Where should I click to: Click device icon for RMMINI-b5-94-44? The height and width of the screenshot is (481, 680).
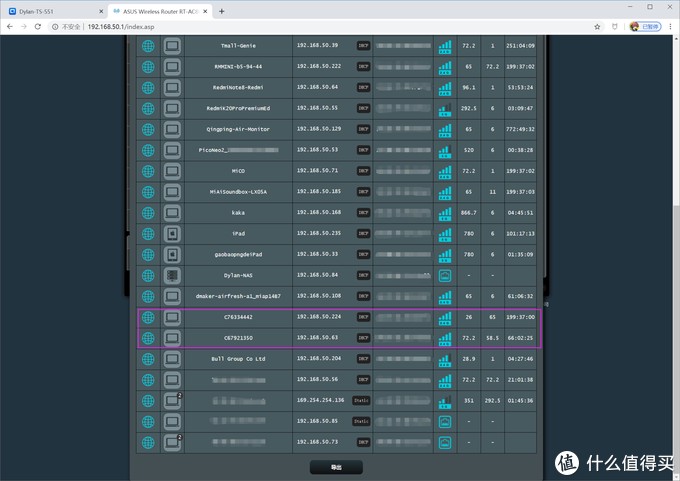point(172,67)
